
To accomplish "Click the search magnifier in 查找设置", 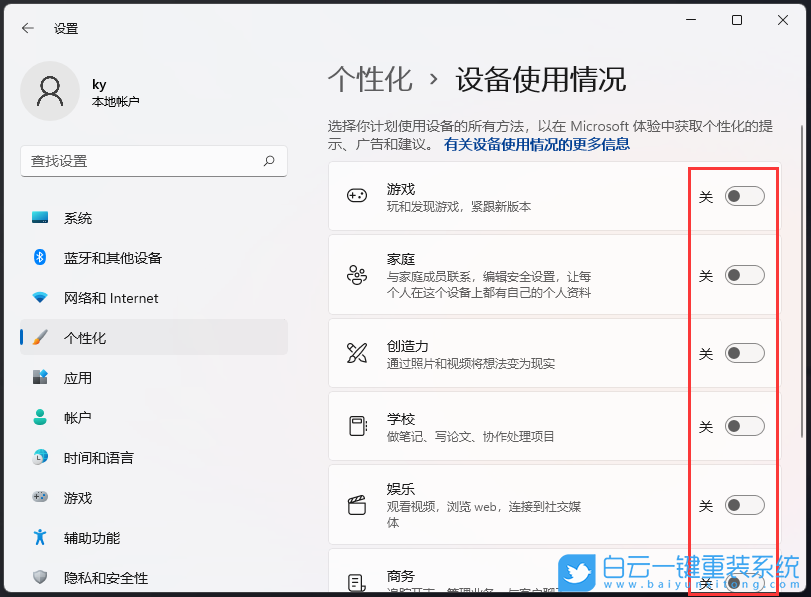I will (269, 161).
